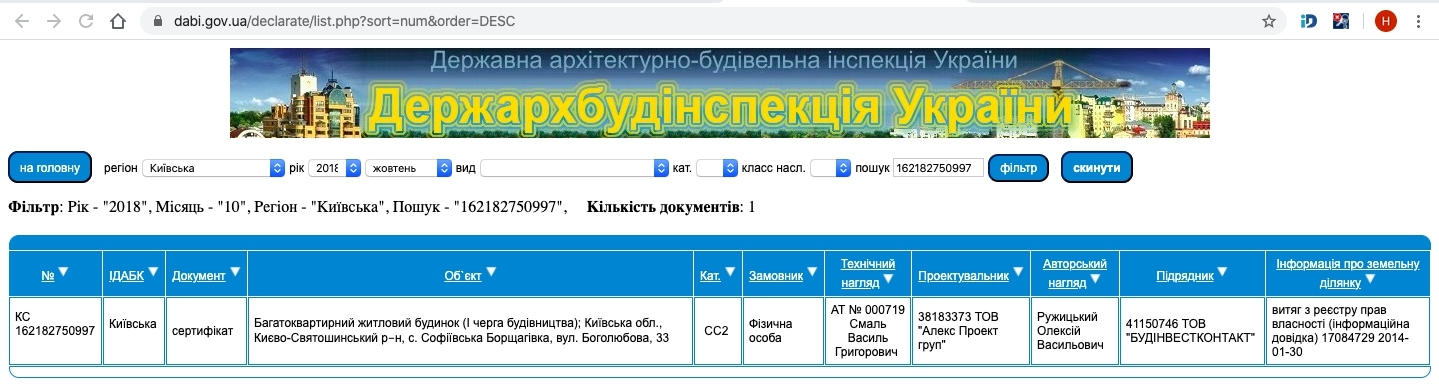Select the cell 'витяг з реєстру прав власності'

(x=1347, y=330)
